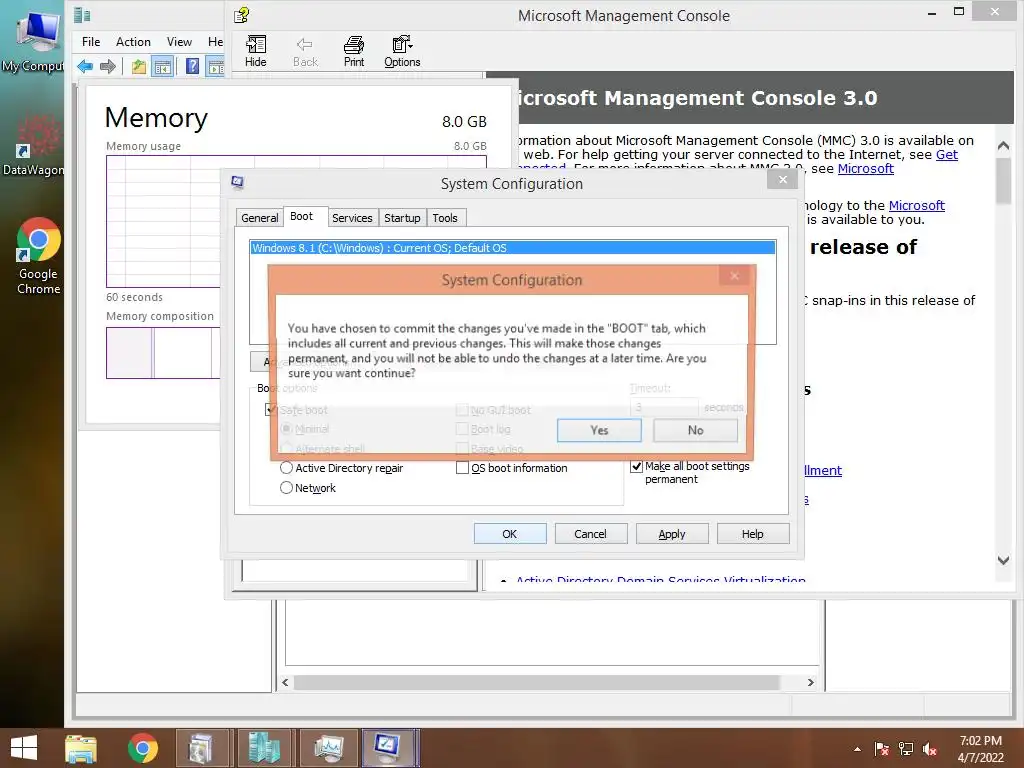
Task: Follow the 'Get' hyperlink in help text
Action: pos(946,155)
